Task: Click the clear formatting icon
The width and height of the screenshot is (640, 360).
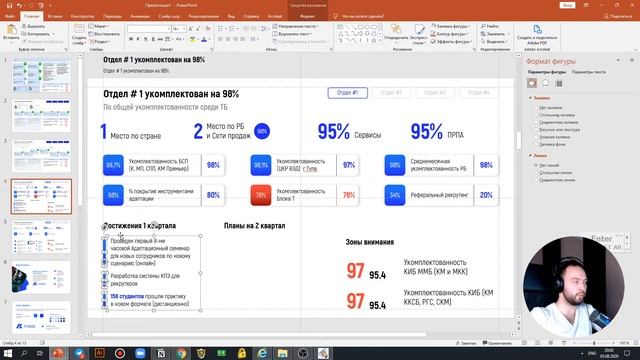Action: coord(208,29)
